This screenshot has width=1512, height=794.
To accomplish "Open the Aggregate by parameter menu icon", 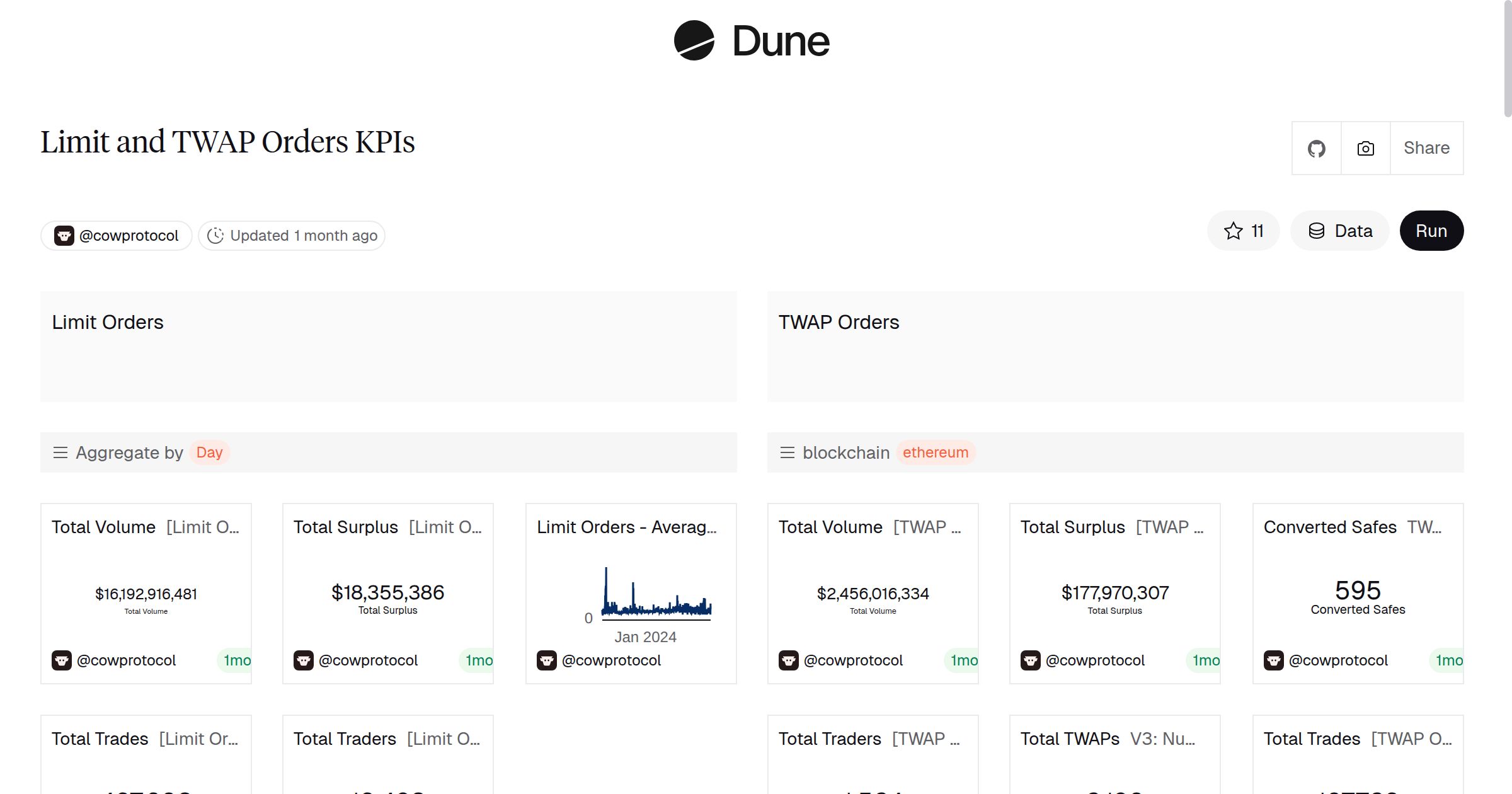I will (x=60, y=452).
